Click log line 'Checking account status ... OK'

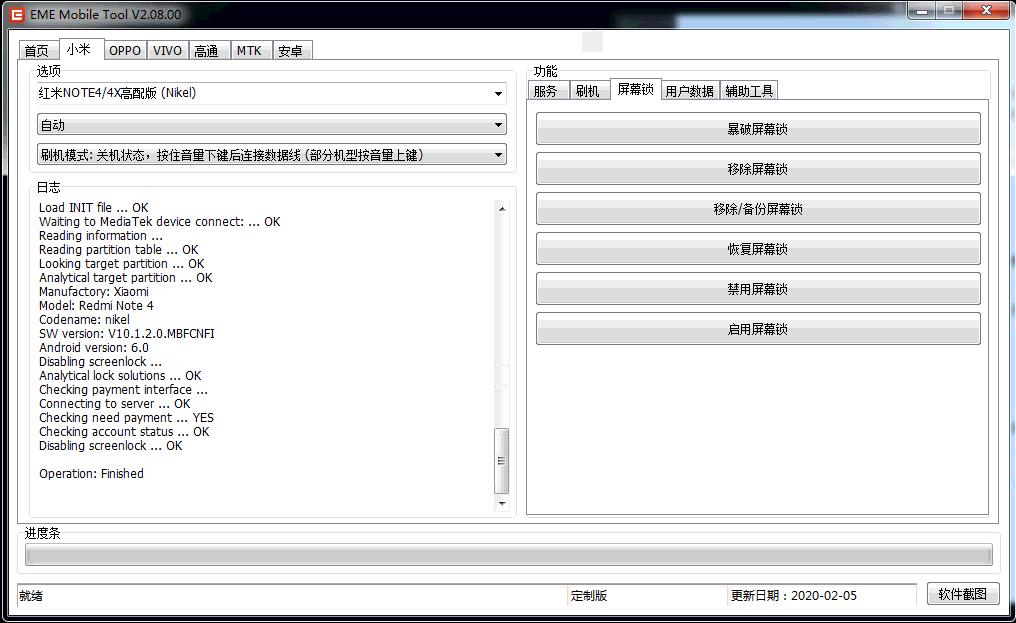(124, 432)
